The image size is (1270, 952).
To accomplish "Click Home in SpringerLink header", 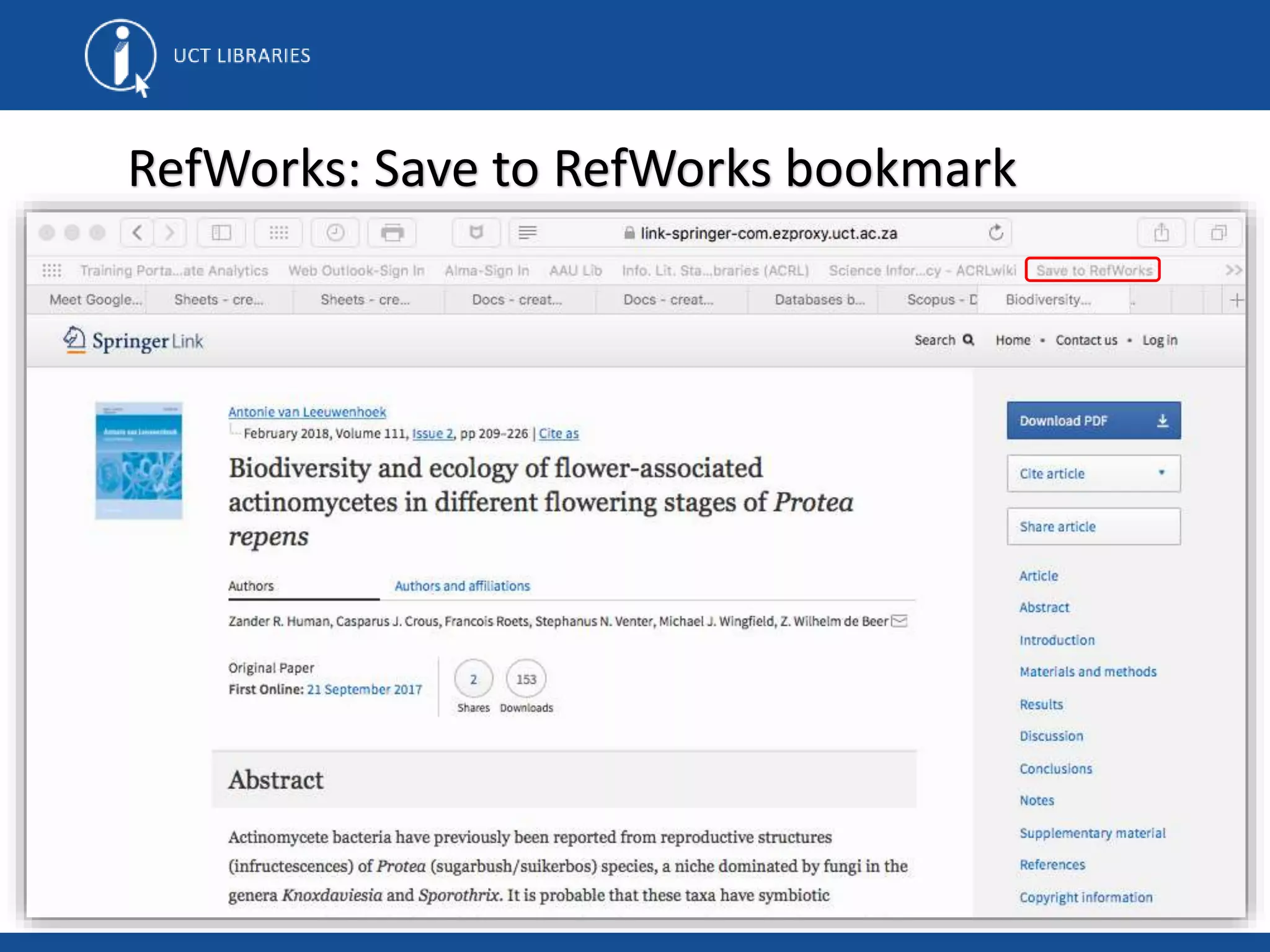I will tap(1013, 340).
